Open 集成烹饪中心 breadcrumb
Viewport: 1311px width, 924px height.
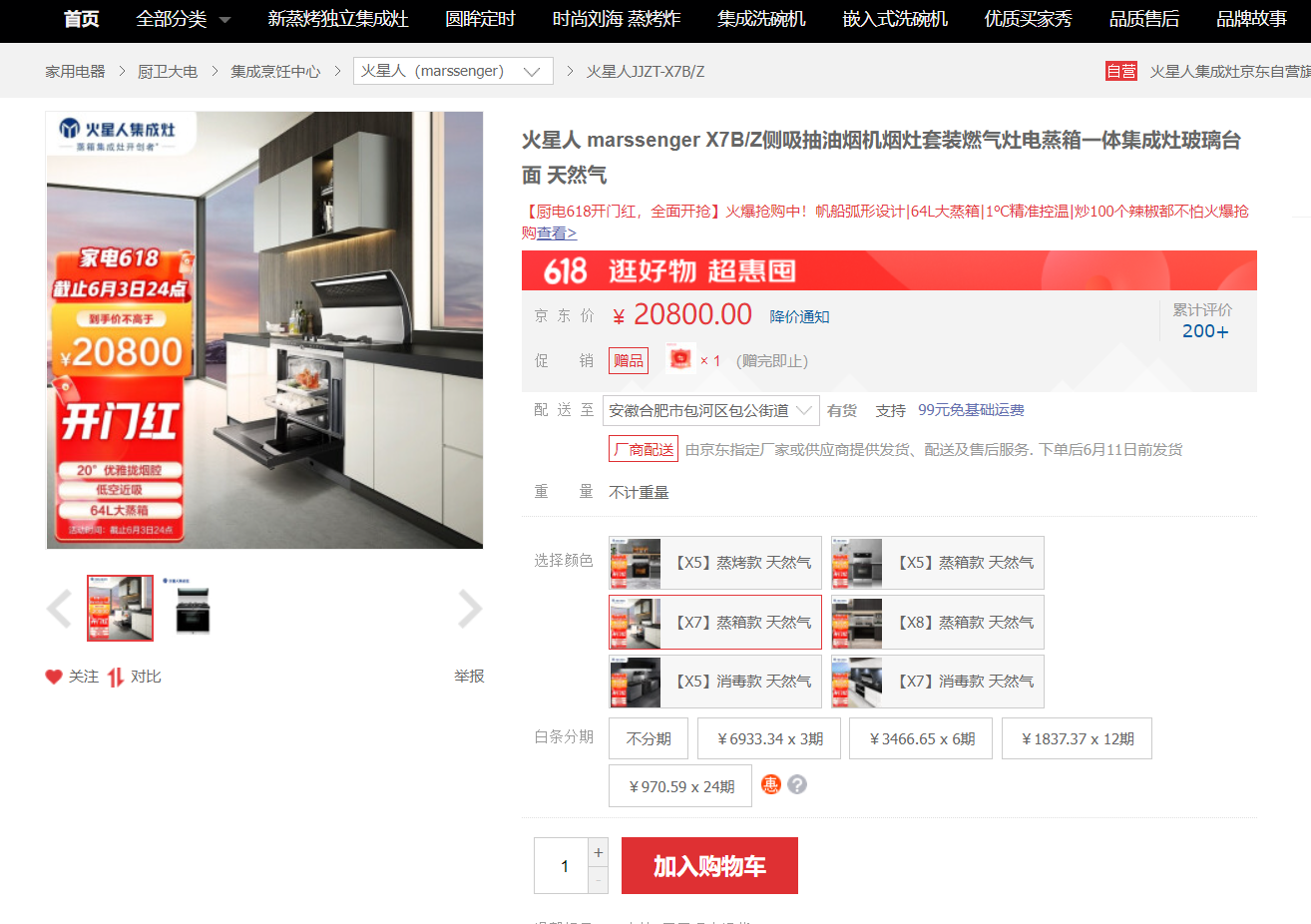(275, 71)
